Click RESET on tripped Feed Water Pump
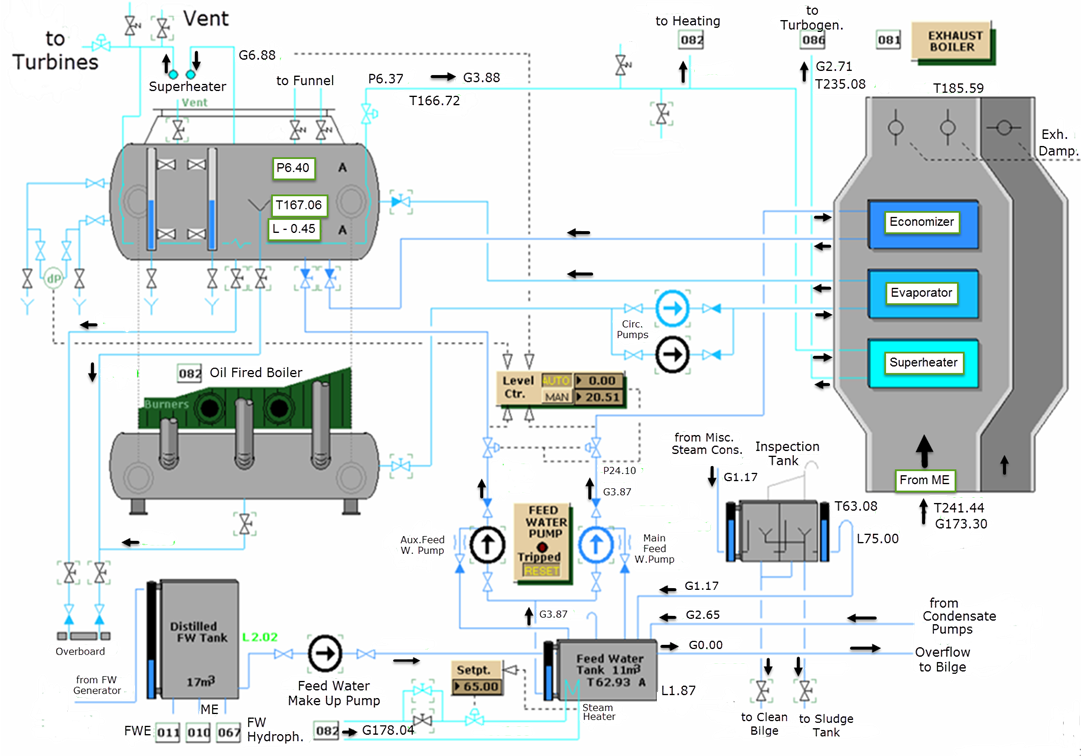The image size is (1081, 756). coord(541,571)
